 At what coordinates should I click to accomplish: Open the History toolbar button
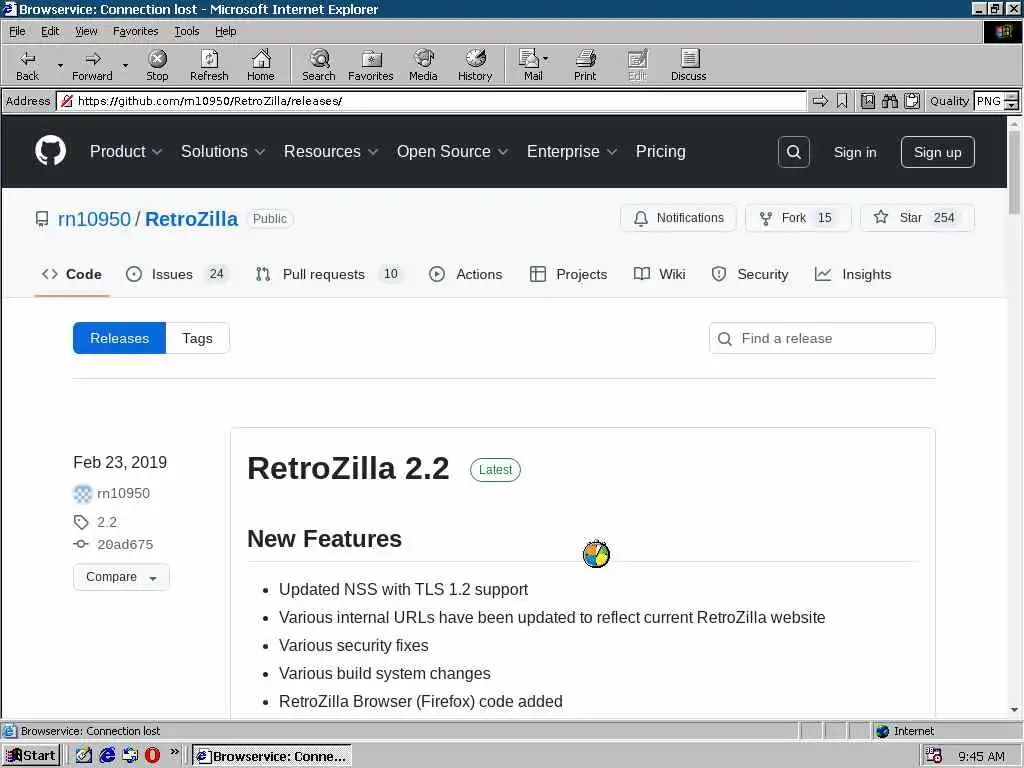(x=475, y=65)
